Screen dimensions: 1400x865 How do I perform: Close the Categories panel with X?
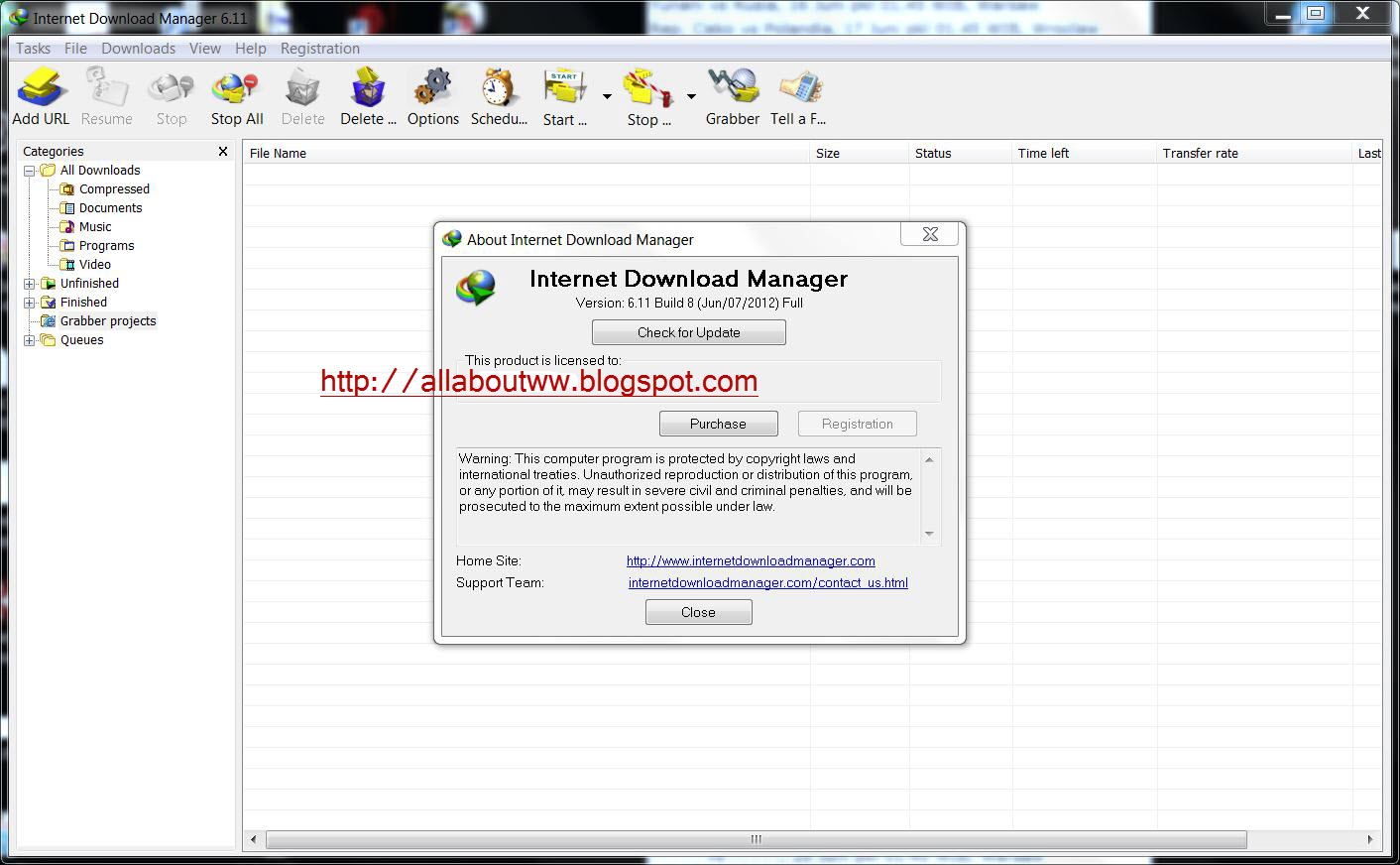(223, 151)
